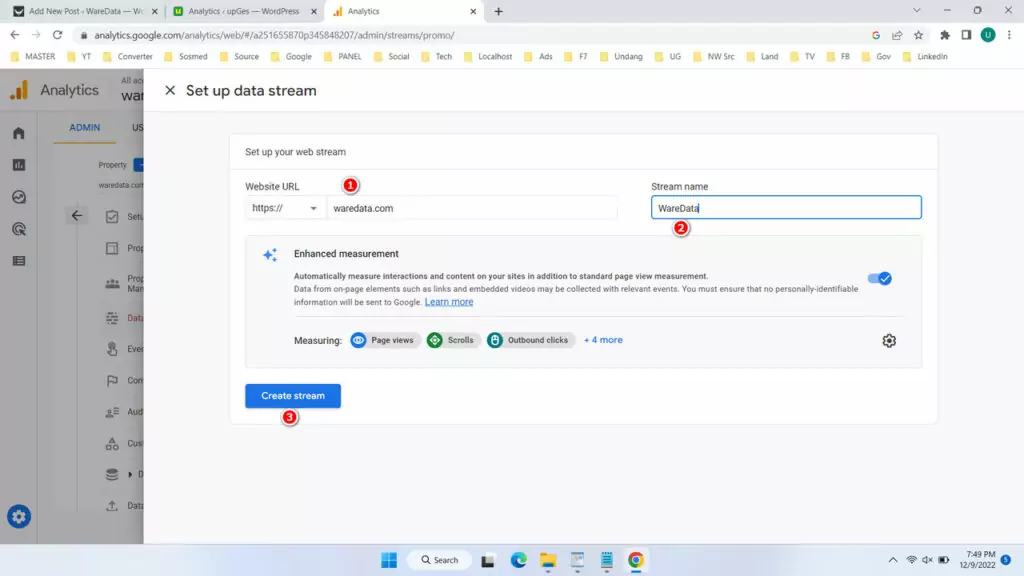Show hidden system tray icons
The height and width of the screenshot is (576, 1024).
[893, 560]
